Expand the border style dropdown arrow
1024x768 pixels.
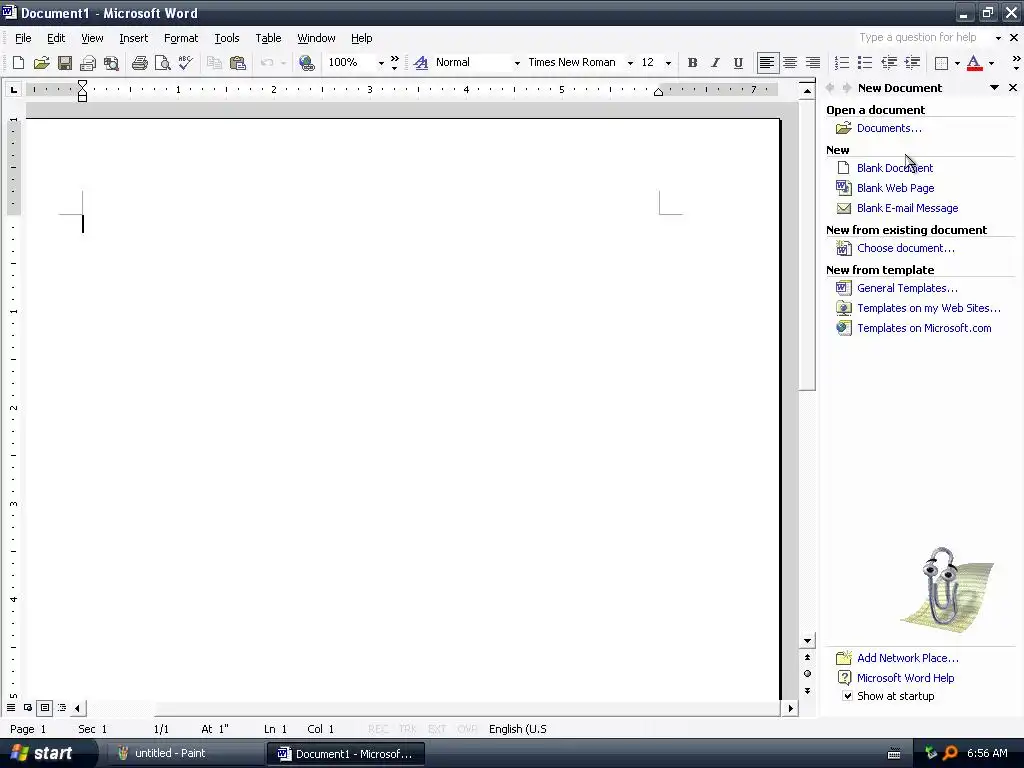pyautogui.click(x=957, y=63)
